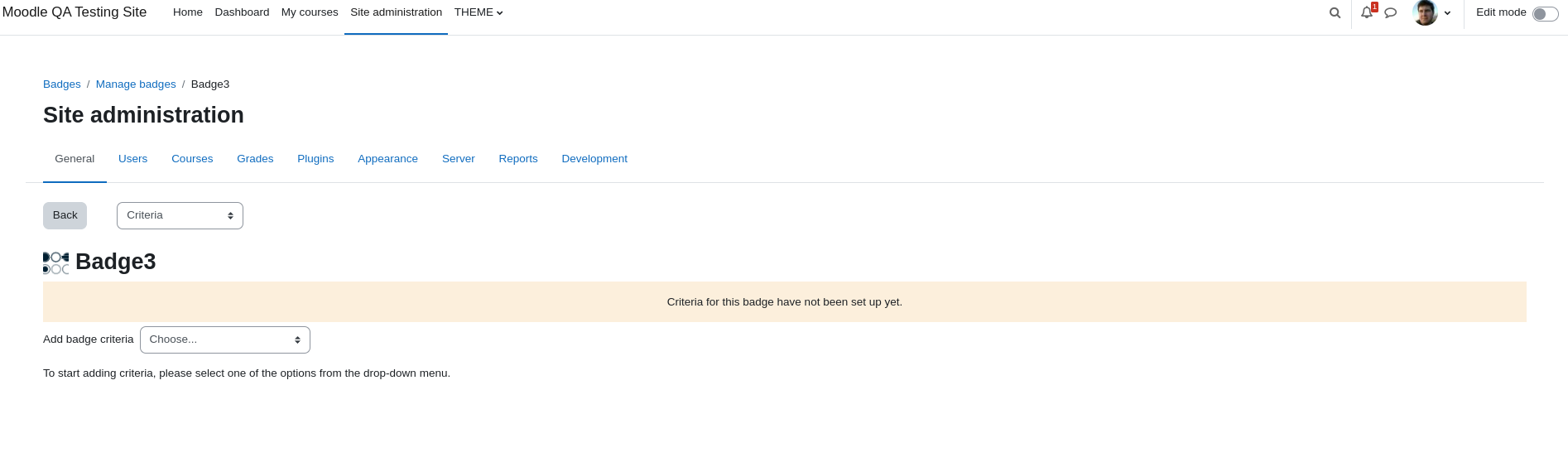Switch to the Development tab
1568x467 pixels.
coord(594,159)
